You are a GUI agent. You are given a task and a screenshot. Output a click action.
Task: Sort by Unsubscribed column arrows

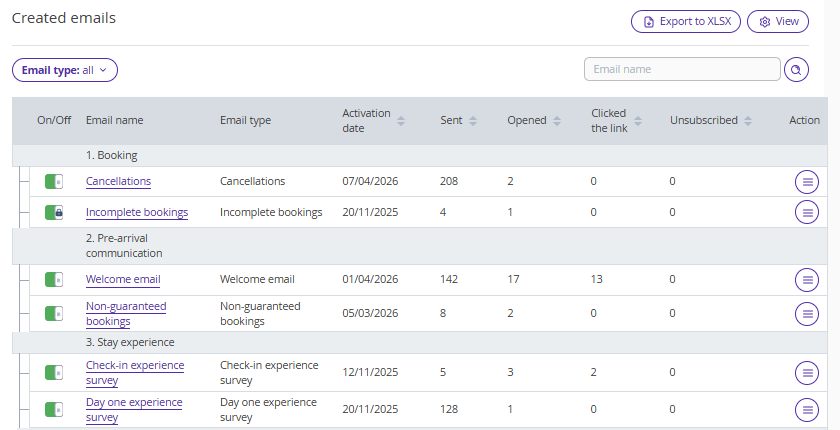click(x=747, y=121)
